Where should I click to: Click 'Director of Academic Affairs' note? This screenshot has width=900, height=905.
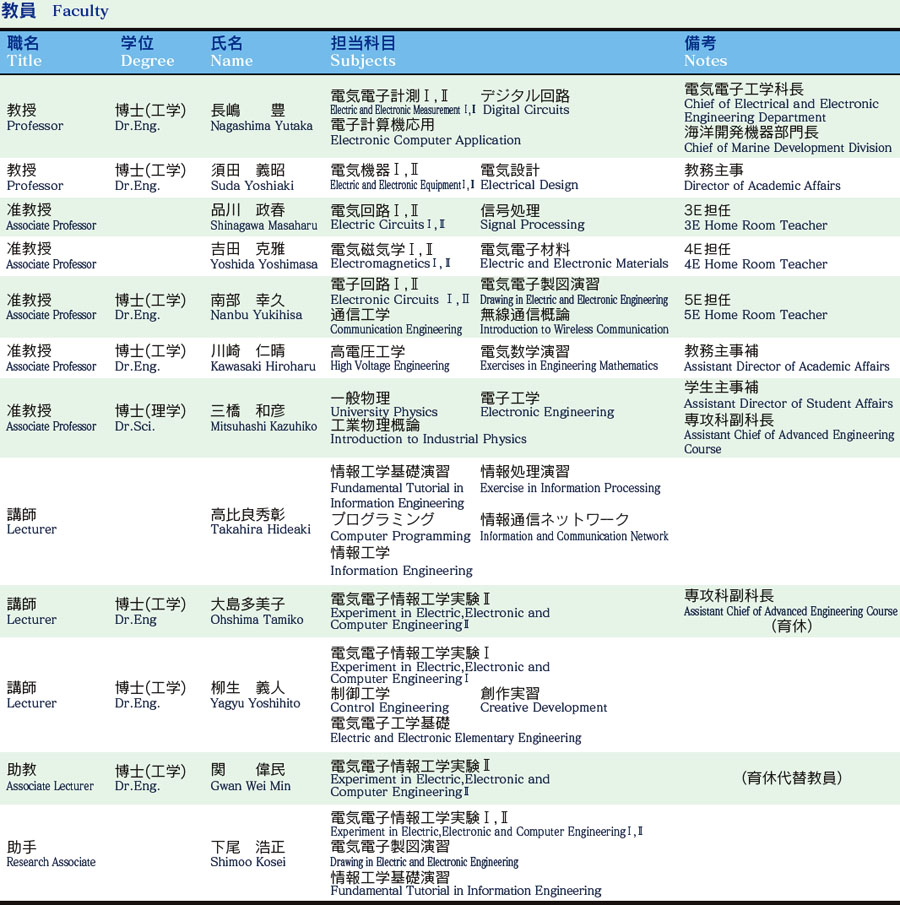[762, 186]
